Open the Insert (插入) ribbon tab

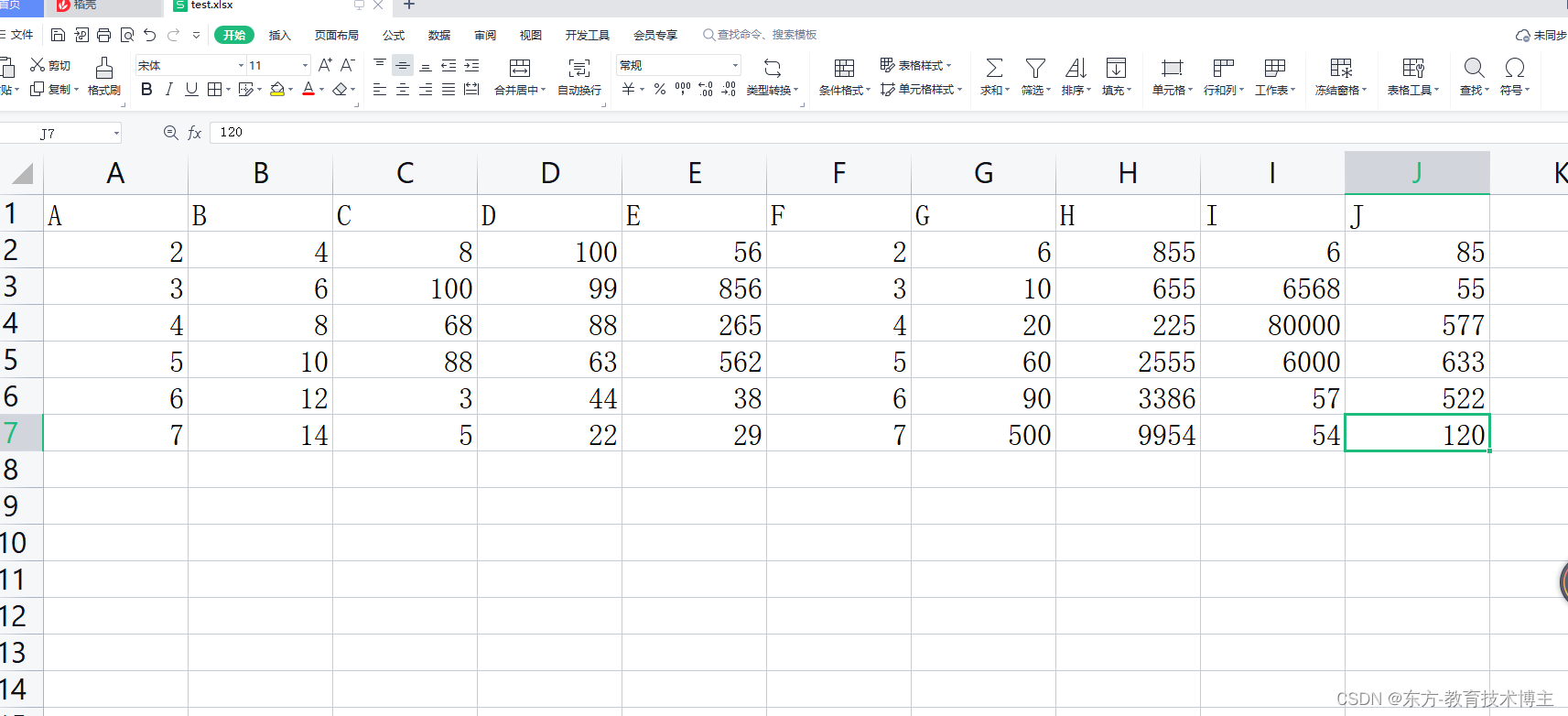(279, 35)
